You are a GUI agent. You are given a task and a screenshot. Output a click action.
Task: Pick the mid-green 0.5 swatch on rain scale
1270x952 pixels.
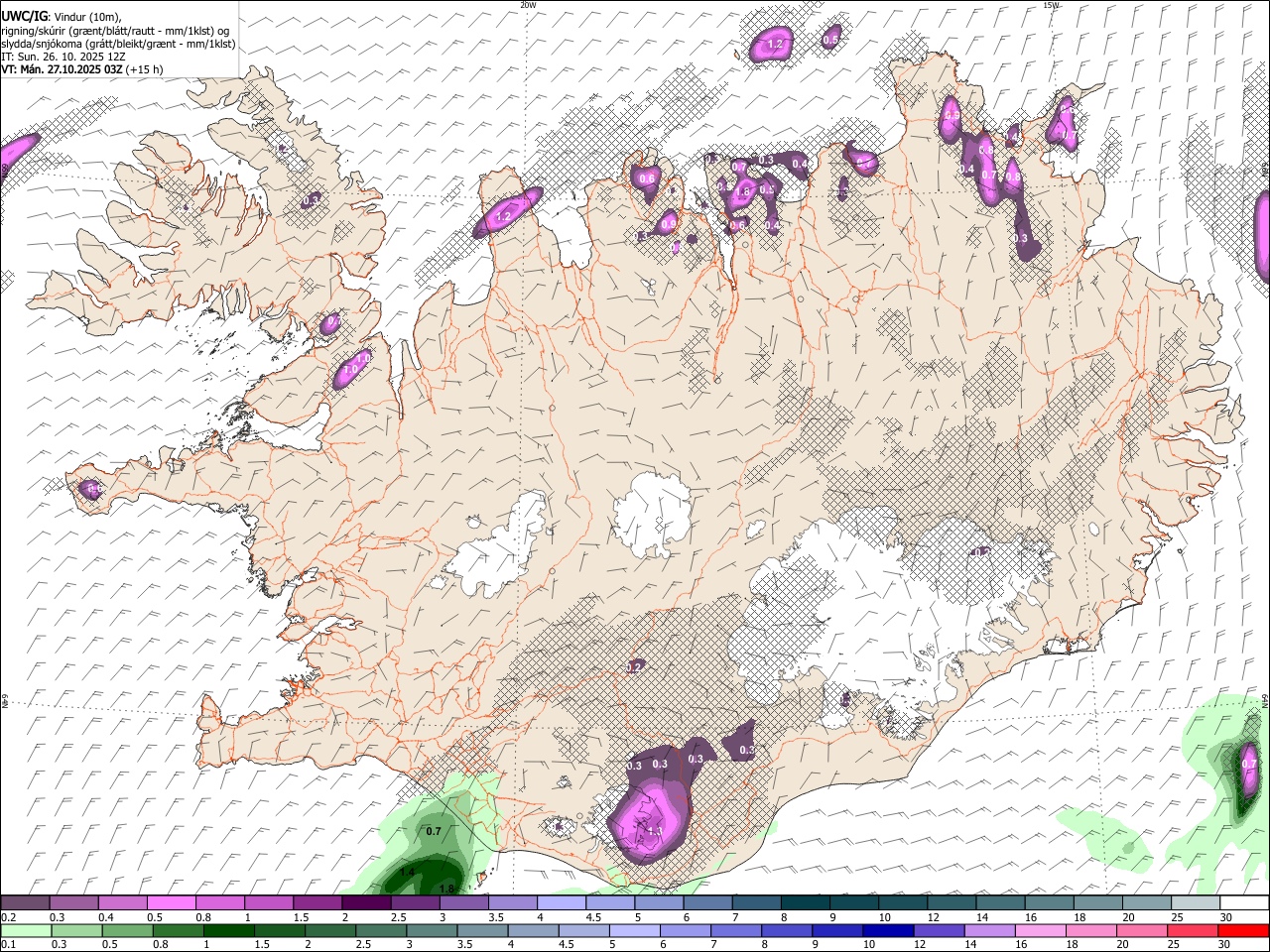[x=127, y=931]
